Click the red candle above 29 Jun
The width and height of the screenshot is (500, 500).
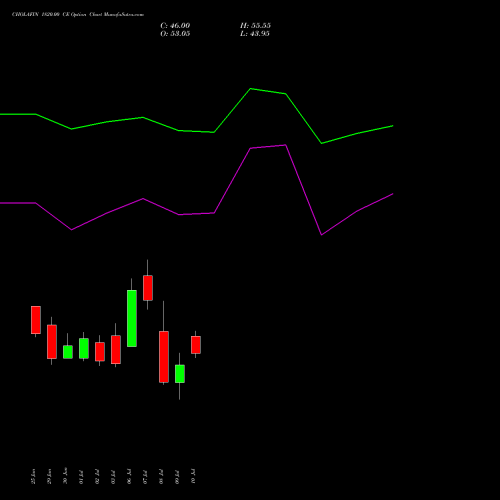(x=52, y=342)
